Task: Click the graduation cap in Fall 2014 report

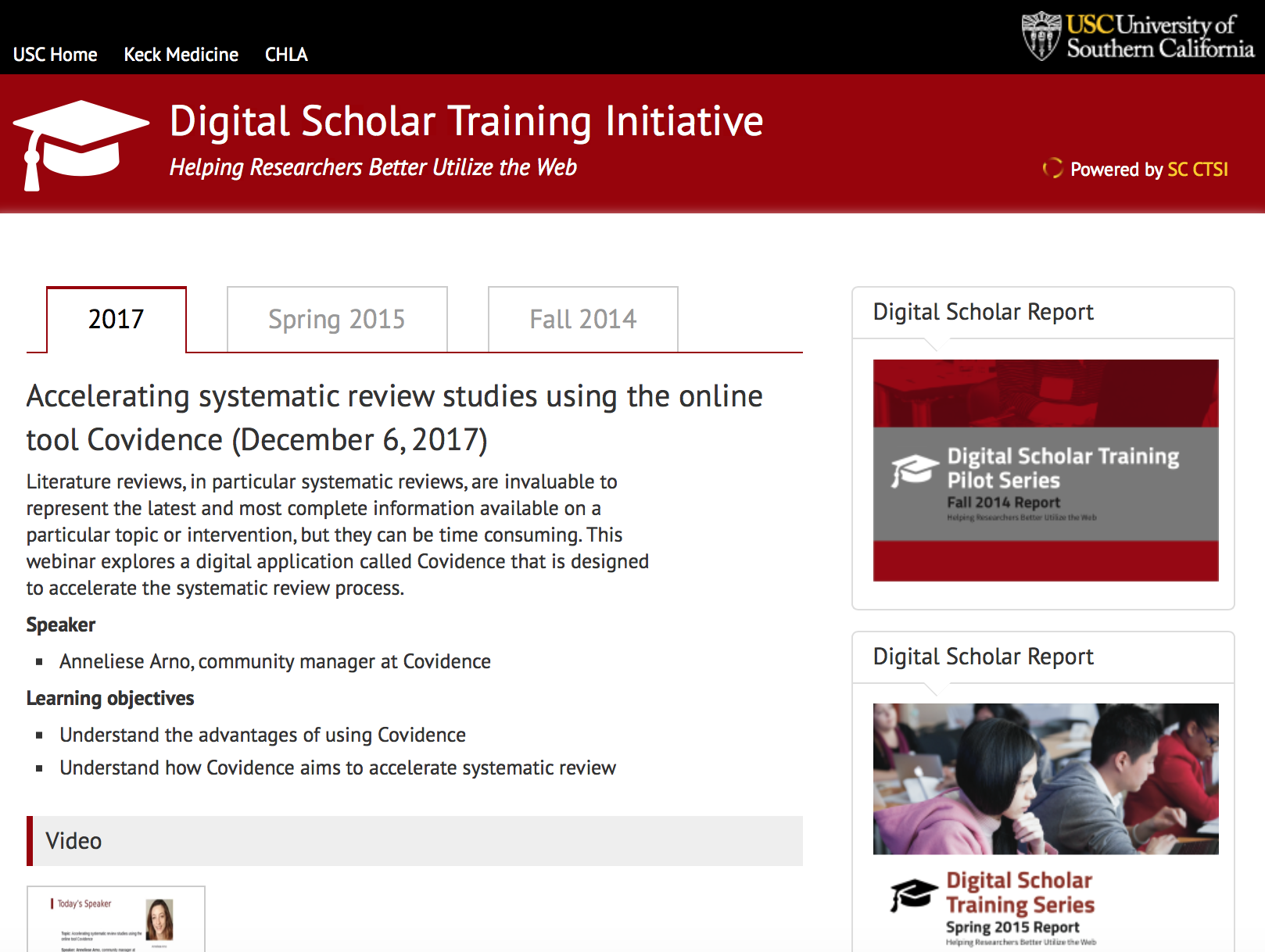Action: tap(914, 470)
